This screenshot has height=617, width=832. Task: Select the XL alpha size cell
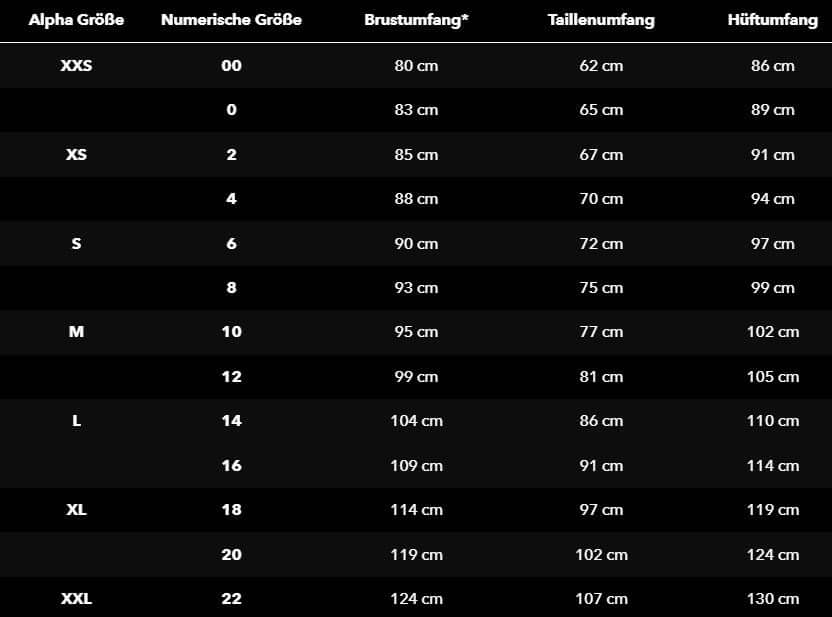tap(76, 510)
